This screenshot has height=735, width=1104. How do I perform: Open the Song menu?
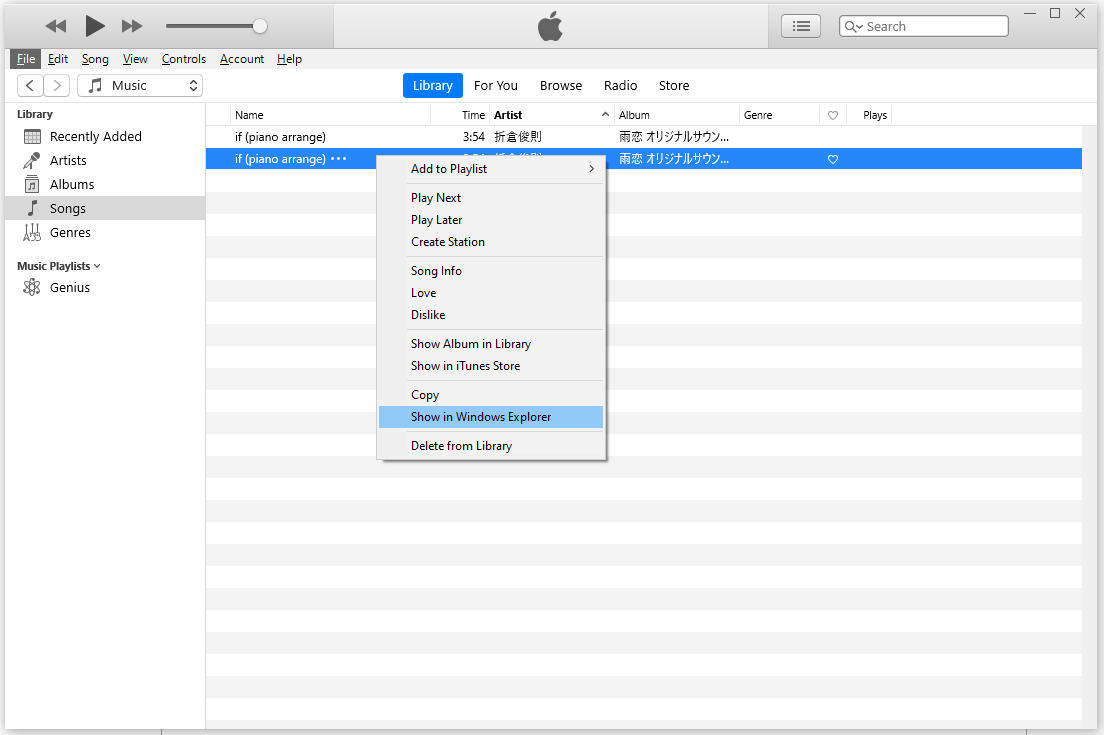(x=95, y=59)
